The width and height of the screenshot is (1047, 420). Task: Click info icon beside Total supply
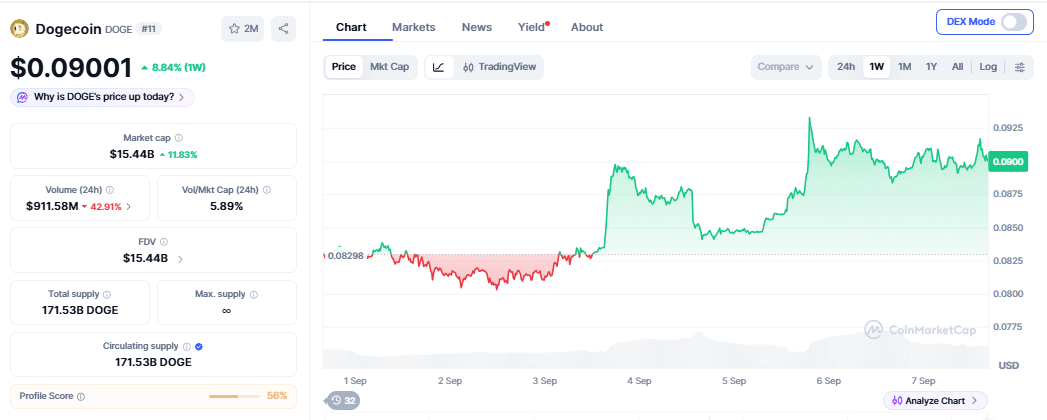coord(107,294)
